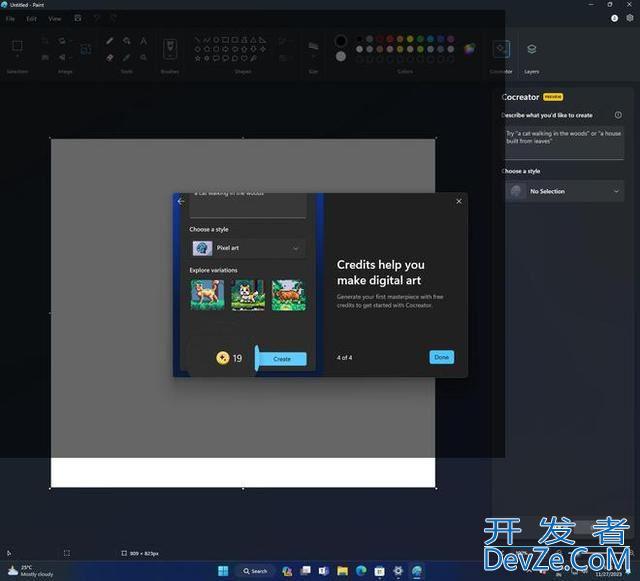Click Done in the Credits dialog
The height and width of the screenshot is (581, 640).
[442, 357]
